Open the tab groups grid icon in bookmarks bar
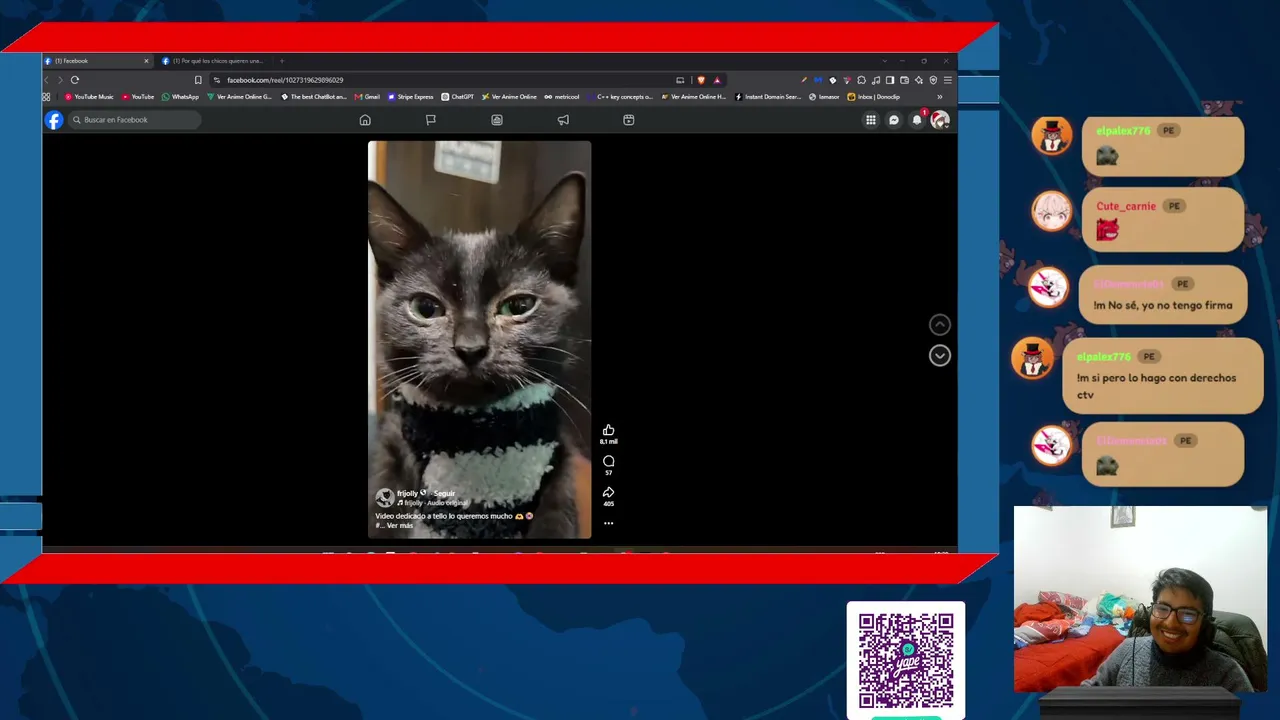Screen dimensions: 1280x720 [46, 97]
